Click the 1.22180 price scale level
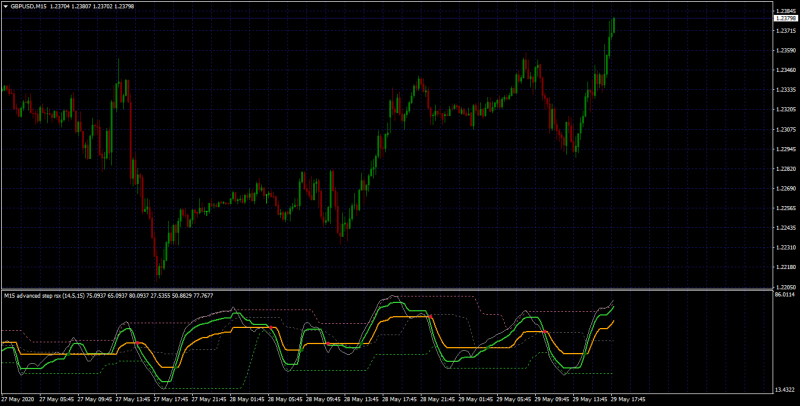The image size is (800, 406). [785, 267]
